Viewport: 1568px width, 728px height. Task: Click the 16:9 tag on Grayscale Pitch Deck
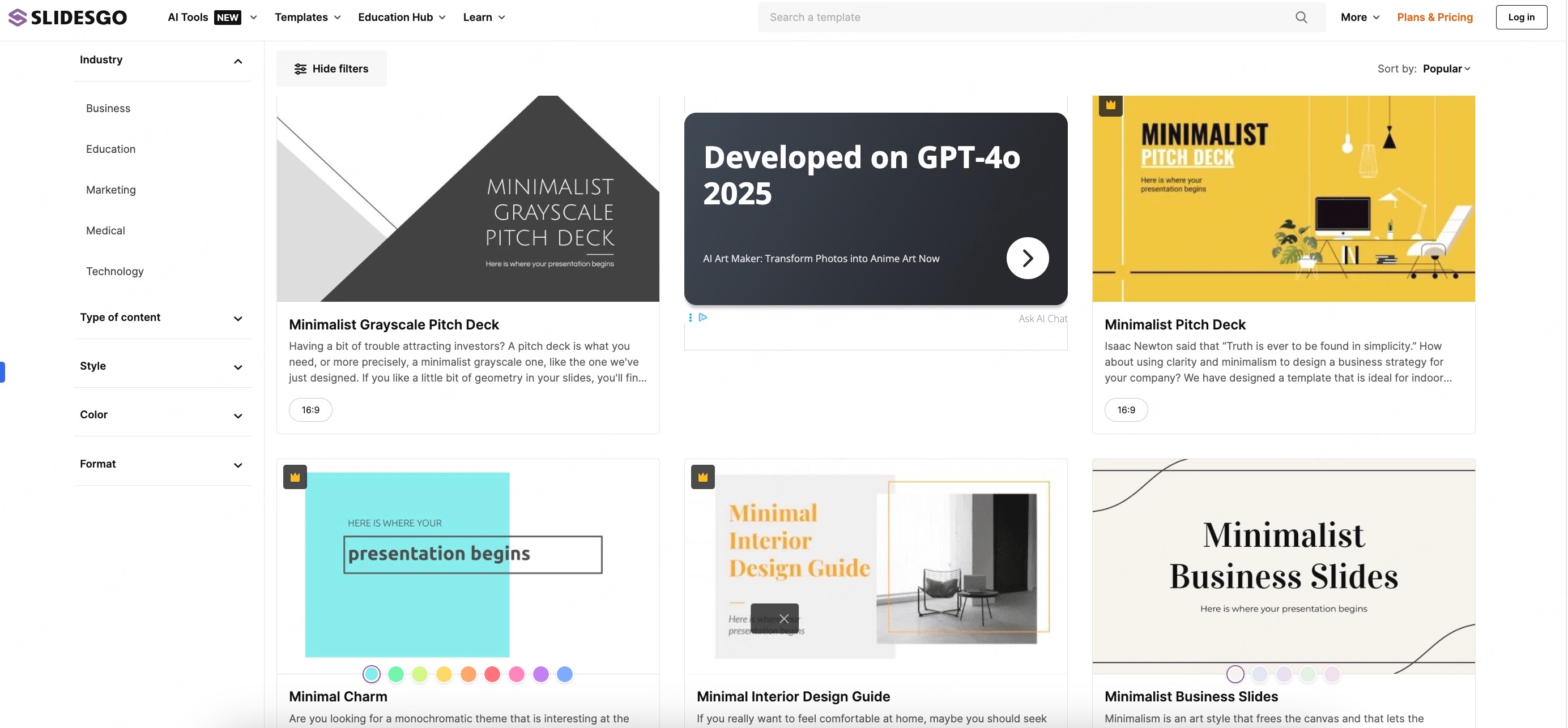[x=310, y=410]
